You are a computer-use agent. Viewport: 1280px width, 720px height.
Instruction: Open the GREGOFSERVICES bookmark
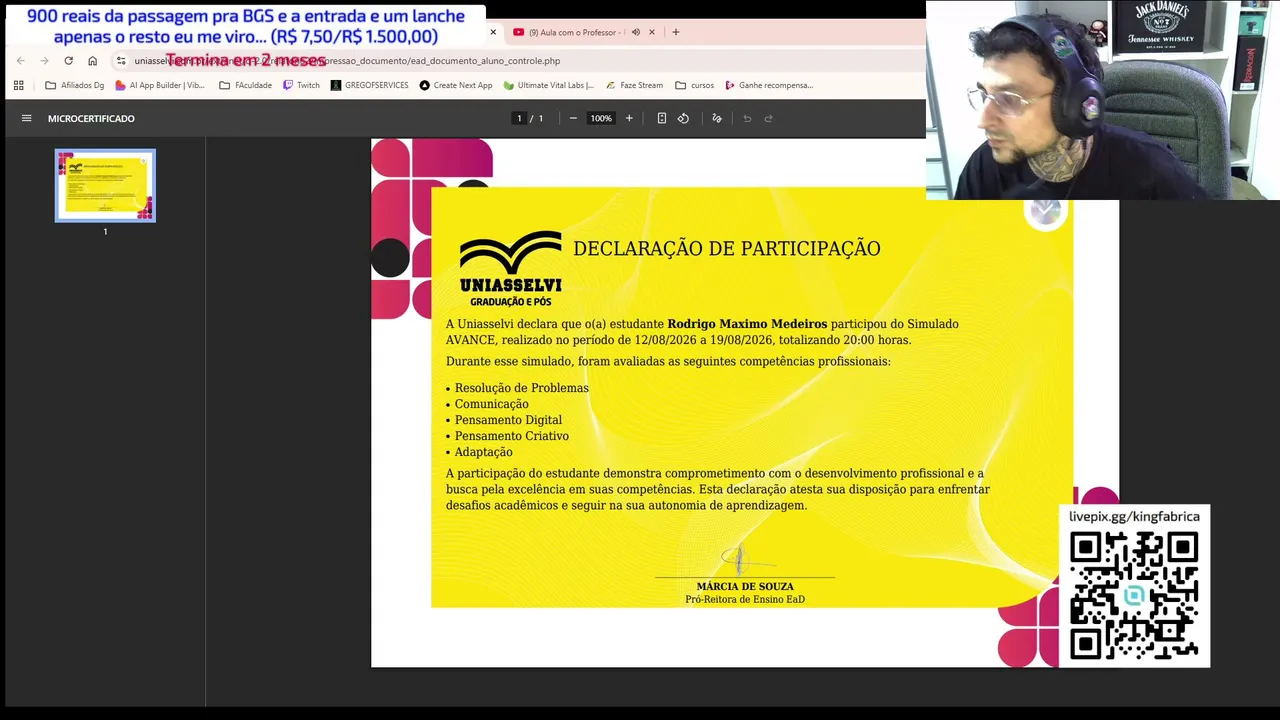(370, 85)
